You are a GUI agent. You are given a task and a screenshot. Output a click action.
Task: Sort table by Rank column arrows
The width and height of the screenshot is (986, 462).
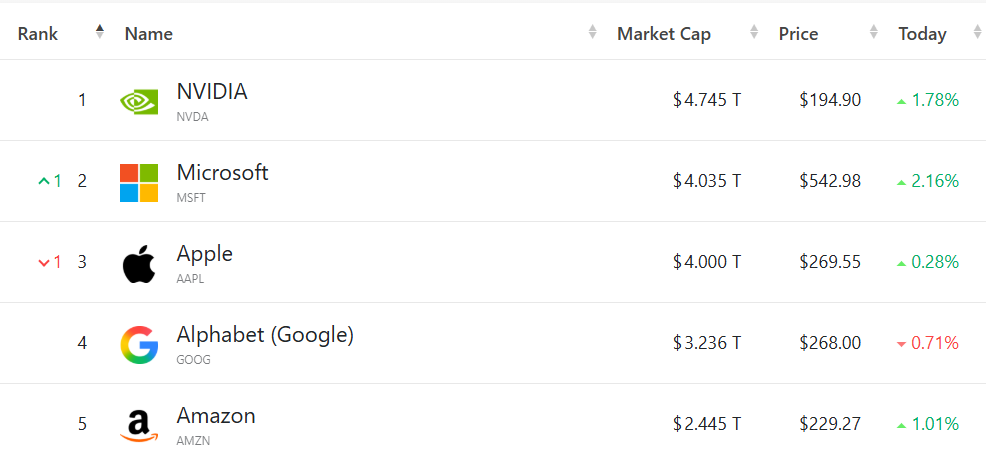click(100, 32)
